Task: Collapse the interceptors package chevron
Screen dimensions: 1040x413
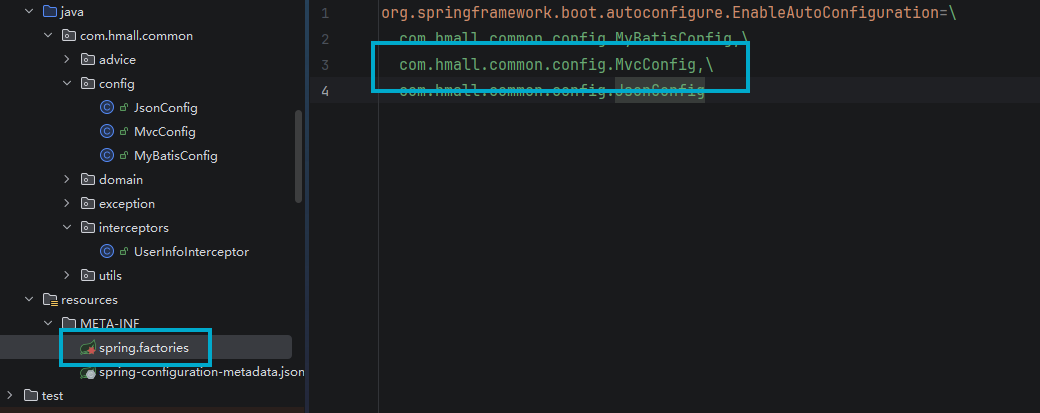Action: pos(66,227)
